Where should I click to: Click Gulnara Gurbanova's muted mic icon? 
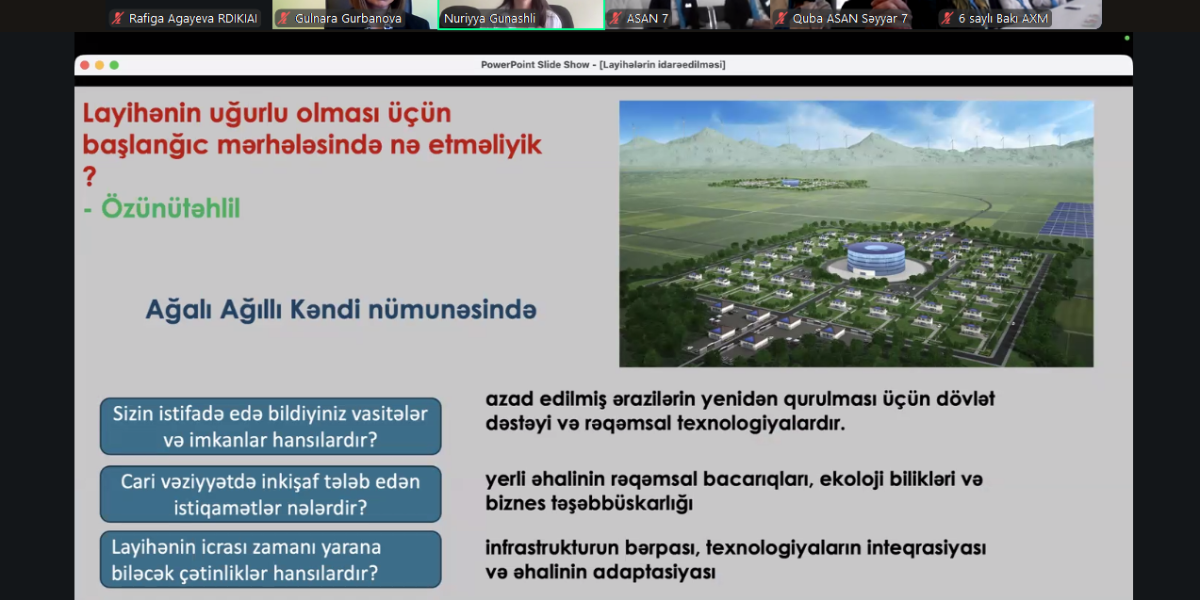coord(284,18)
